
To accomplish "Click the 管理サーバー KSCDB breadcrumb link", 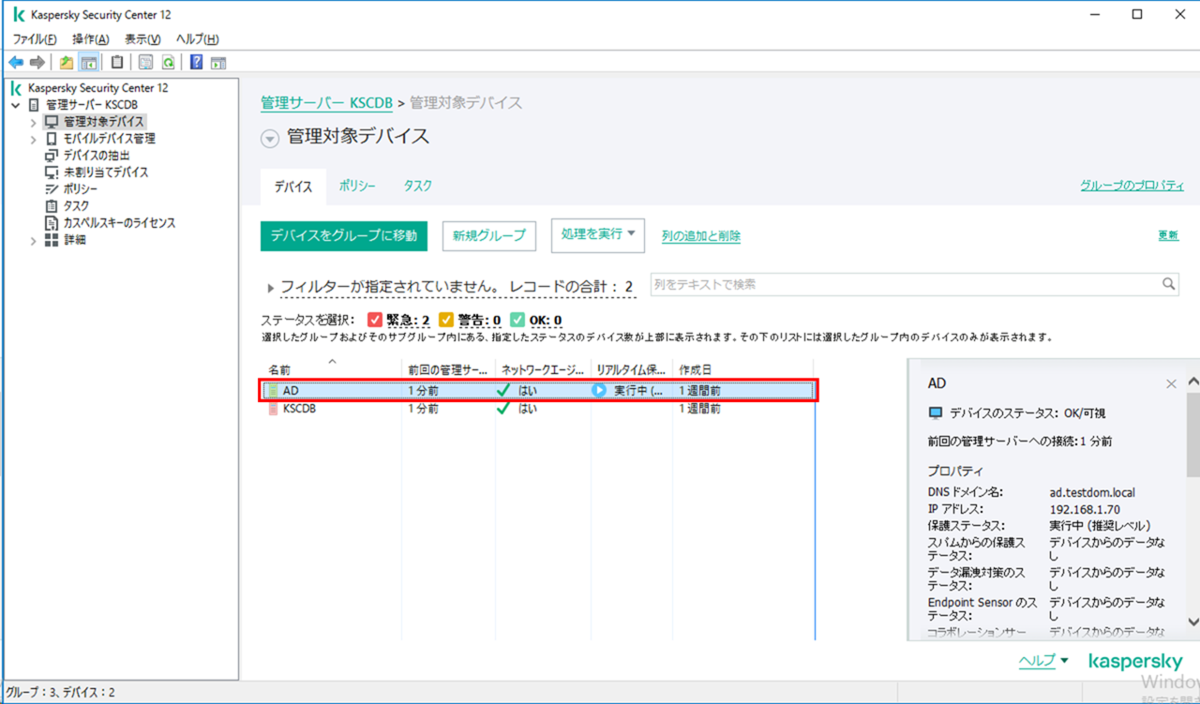I will pos(326,103).
